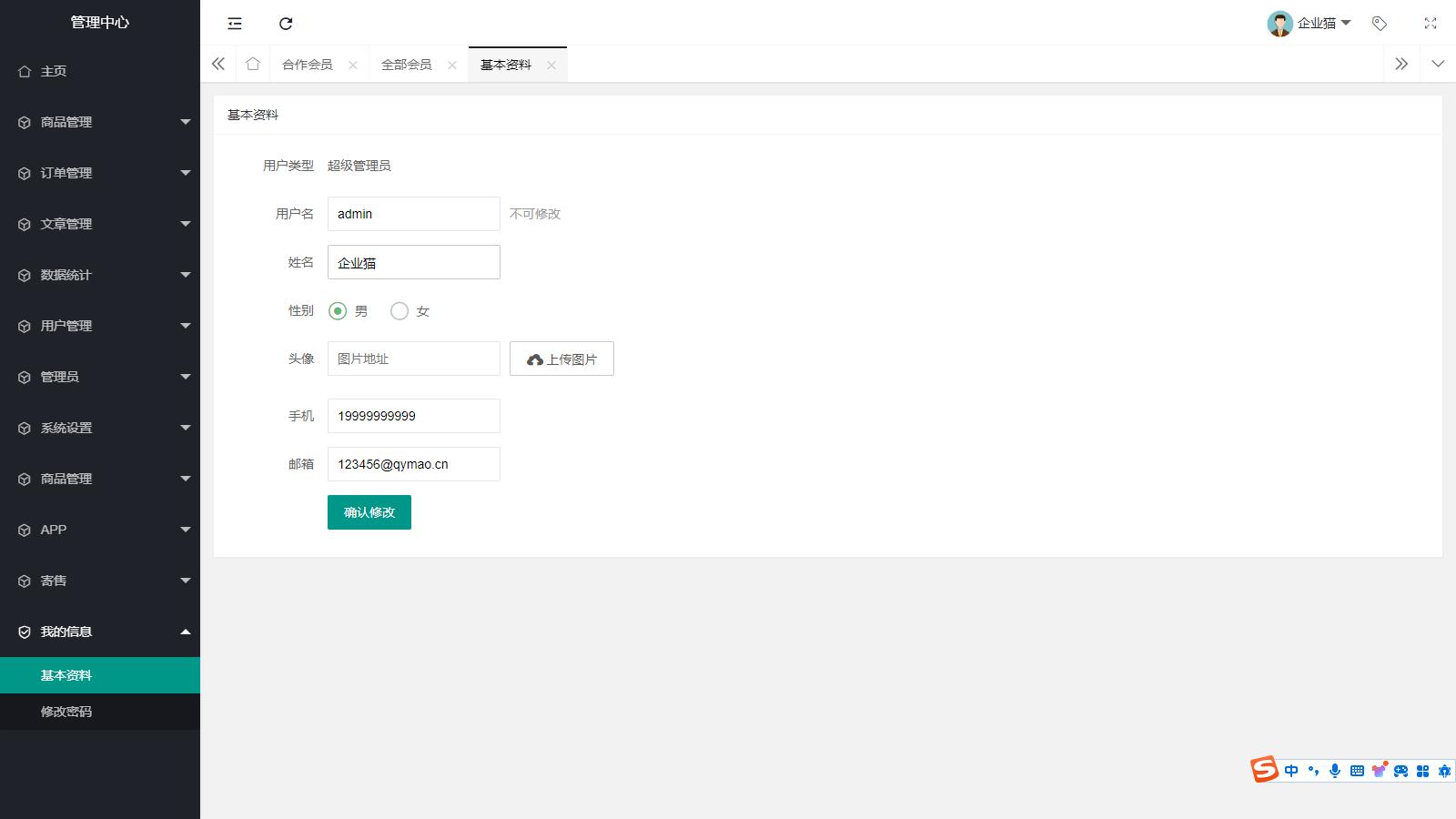The width and height of the screenshot is (1456, 819).
Task: Collapse the 我的信息 sidebar section
Action: (100, 632)
